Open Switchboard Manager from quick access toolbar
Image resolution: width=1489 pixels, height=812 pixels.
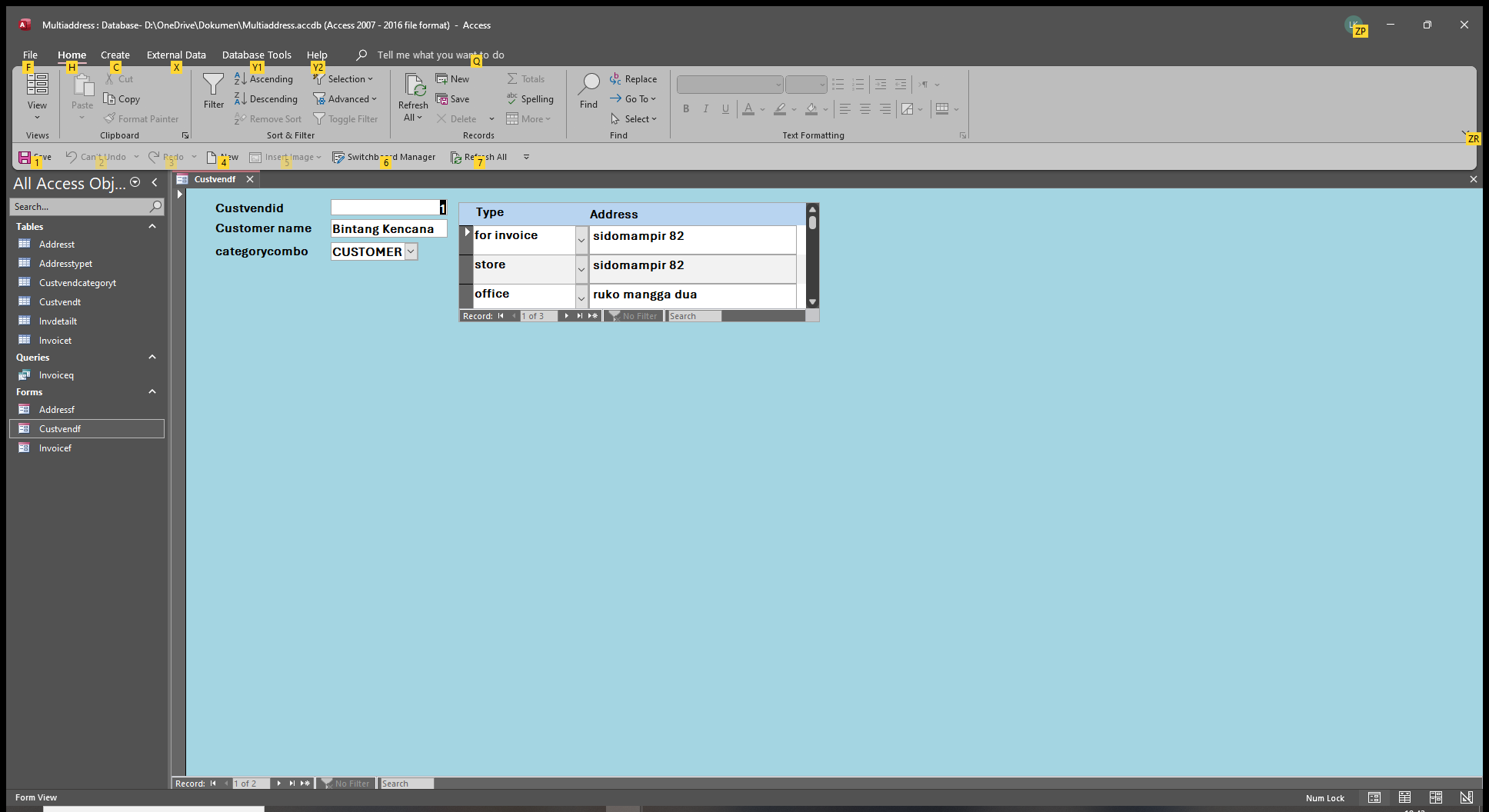[x=384, y=157]
